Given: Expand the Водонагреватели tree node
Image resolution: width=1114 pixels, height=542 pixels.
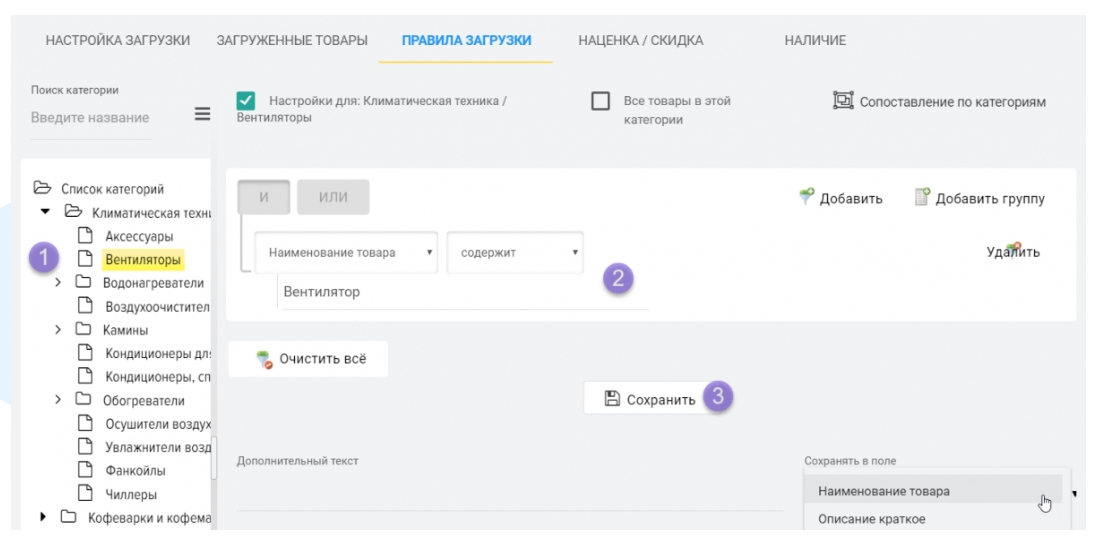Looking at the screenshot, I should (x=58, y=283).
